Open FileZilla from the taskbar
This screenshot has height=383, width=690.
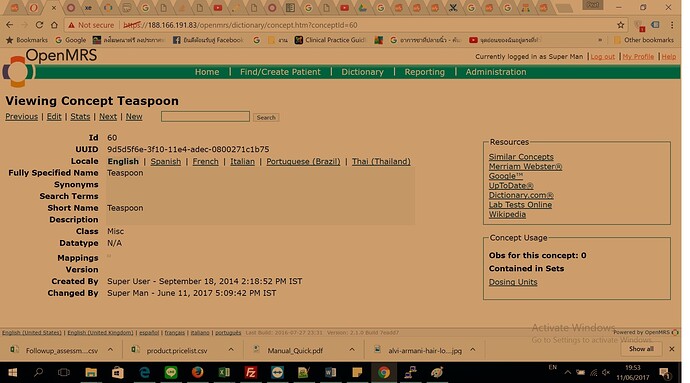pyautogui.click(x=250, y=372)
